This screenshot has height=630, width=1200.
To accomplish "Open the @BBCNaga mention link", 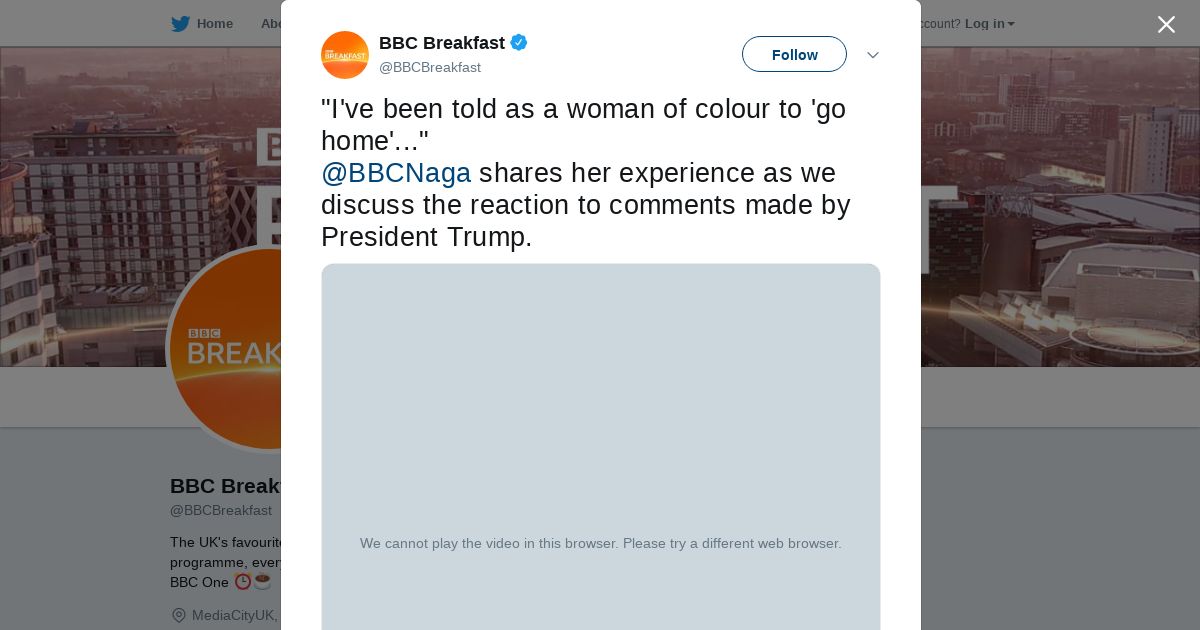I will click(x=396, y=173).
